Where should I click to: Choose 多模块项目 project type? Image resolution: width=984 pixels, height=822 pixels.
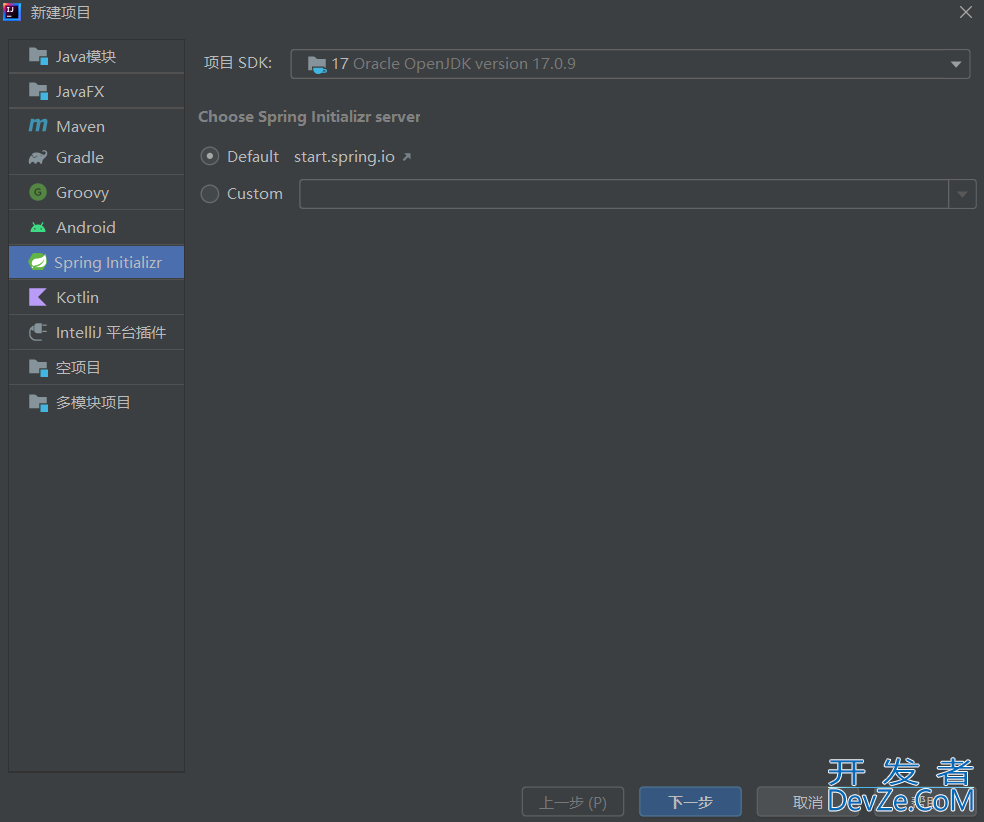(x=97, y=403)
